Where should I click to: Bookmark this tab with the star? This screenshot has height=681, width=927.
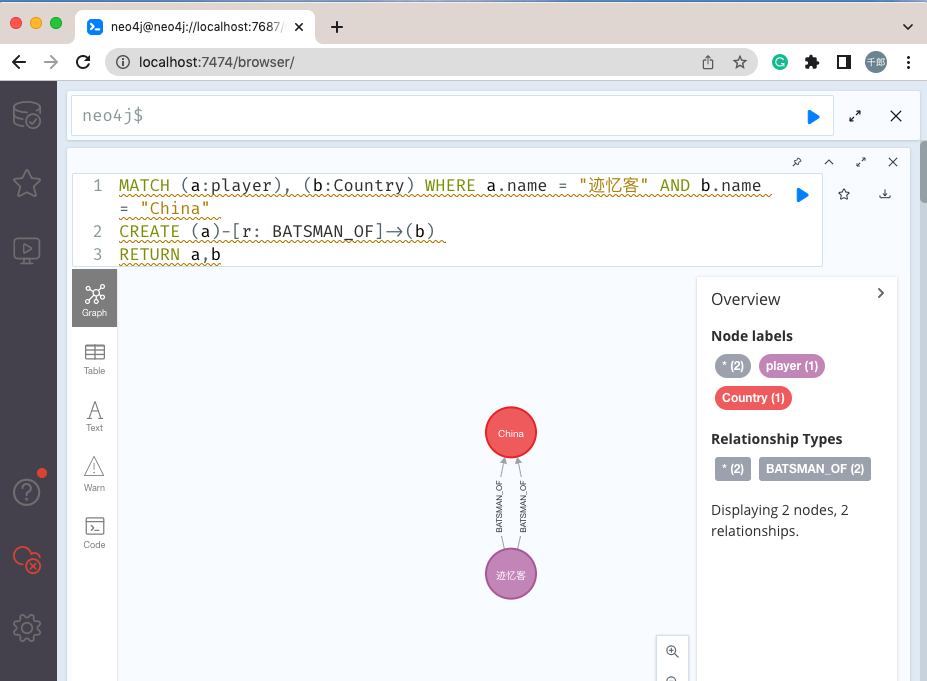740,62
